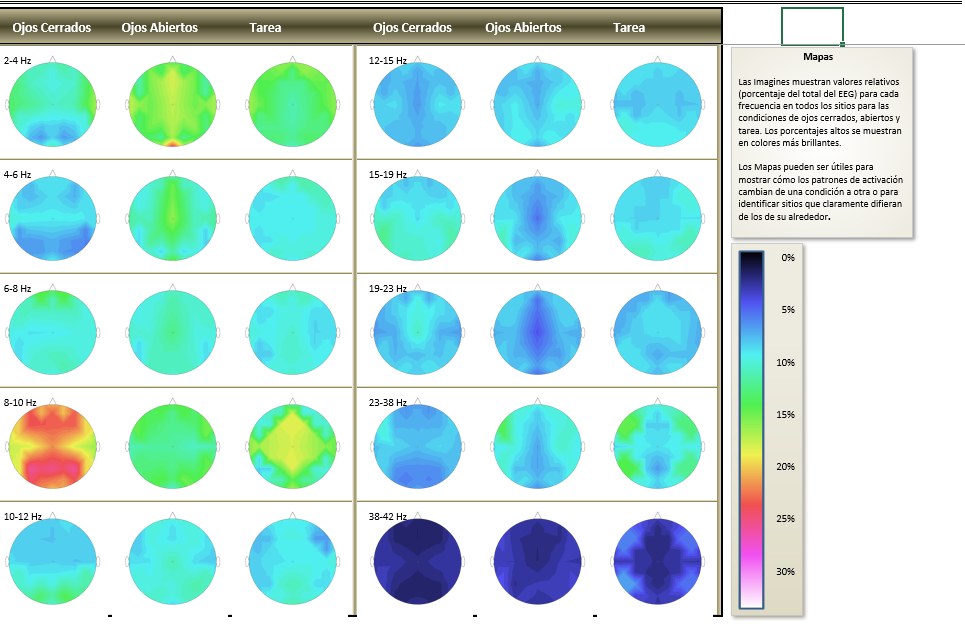Click the 2-4 Hz Tarea head map
This screenshot has width=965, height=629.
292,104
